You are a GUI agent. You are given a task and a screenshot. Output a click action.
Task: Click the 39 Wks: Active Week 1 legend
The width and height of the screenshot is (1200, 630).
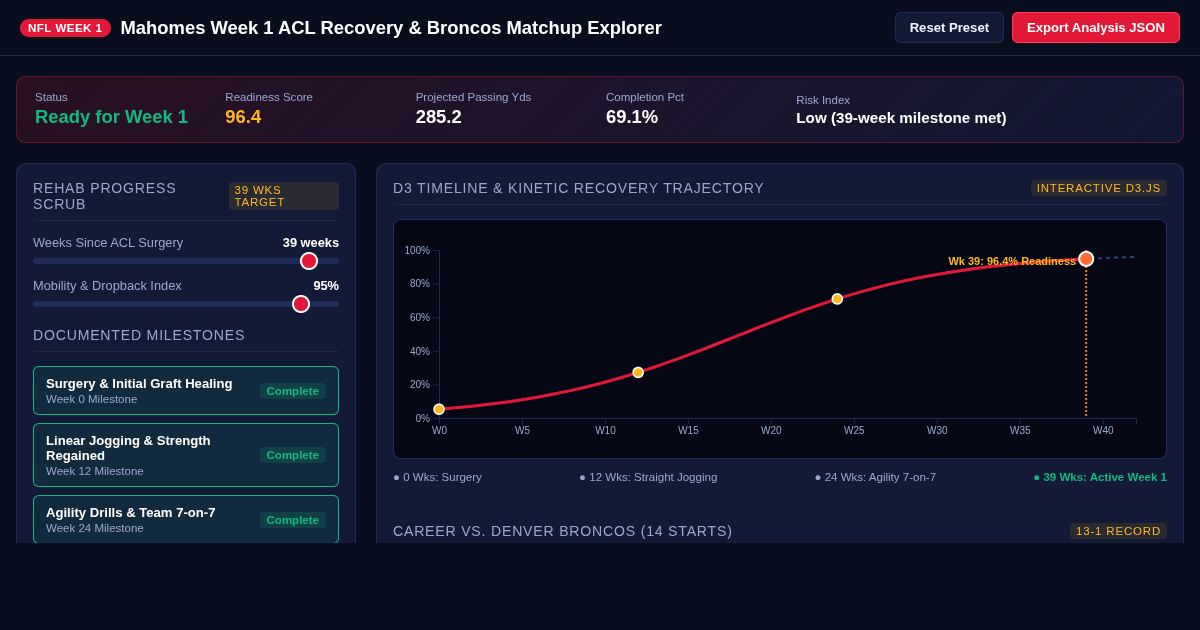click(x=1100, y=477)
